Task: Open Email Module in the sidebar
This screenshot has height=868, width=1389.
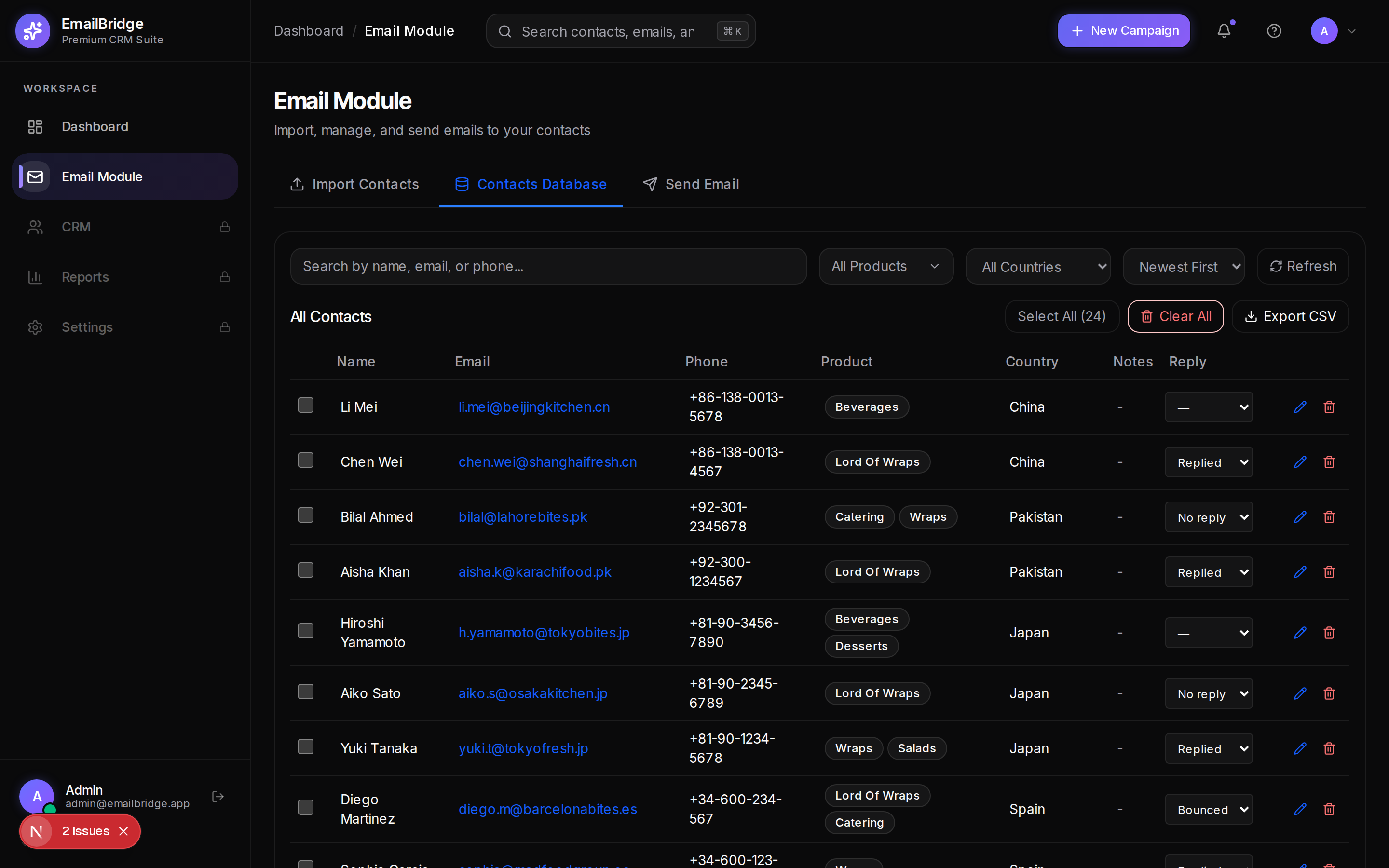Action: [124, 177]
